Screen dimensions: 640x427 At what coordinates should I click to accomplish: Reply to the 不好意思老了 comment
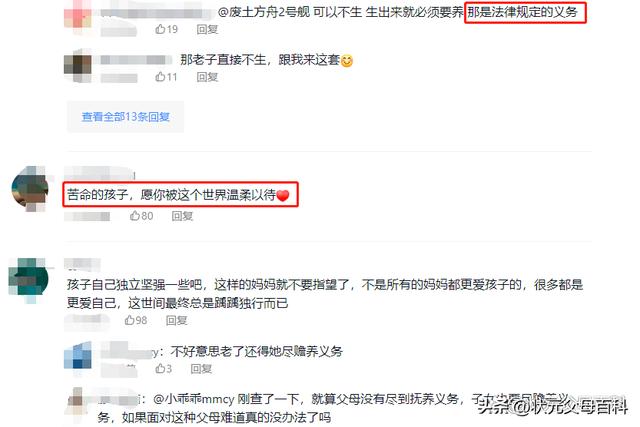(x=201, y=369)
